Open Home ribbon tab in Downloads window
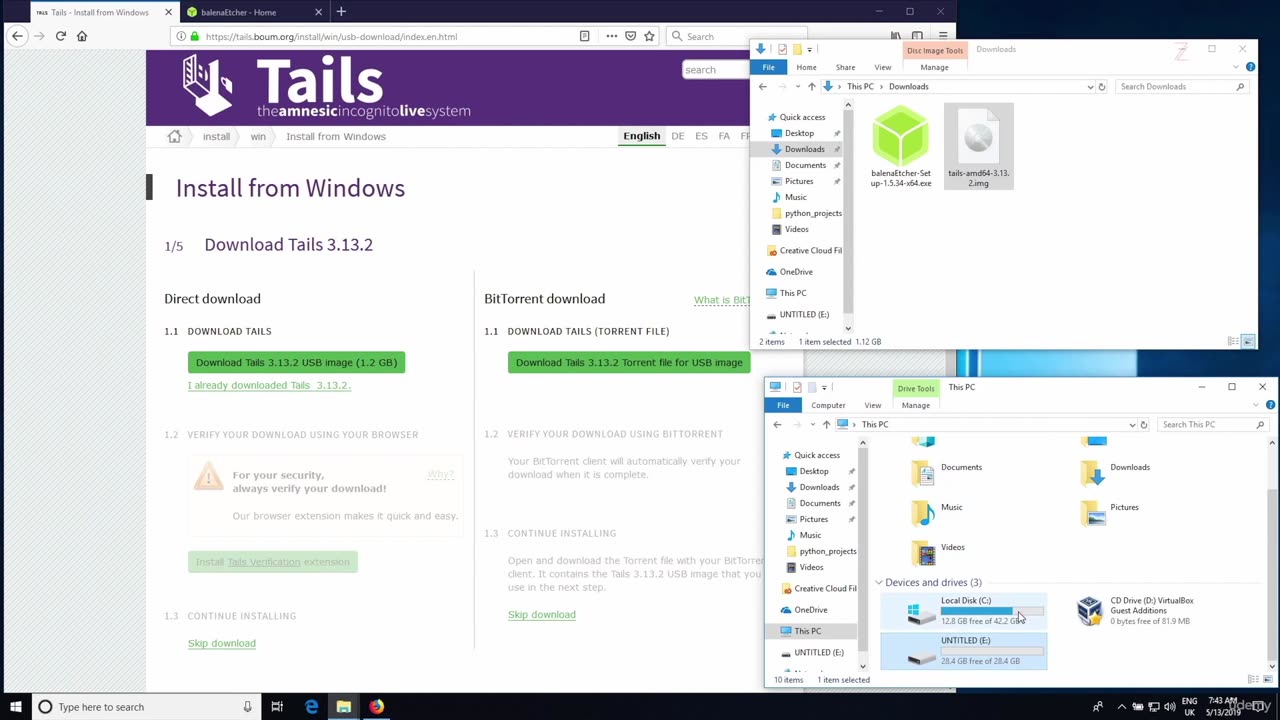Image resolution: width=1280 pixels, height=720 pixels. click(806, 67)
